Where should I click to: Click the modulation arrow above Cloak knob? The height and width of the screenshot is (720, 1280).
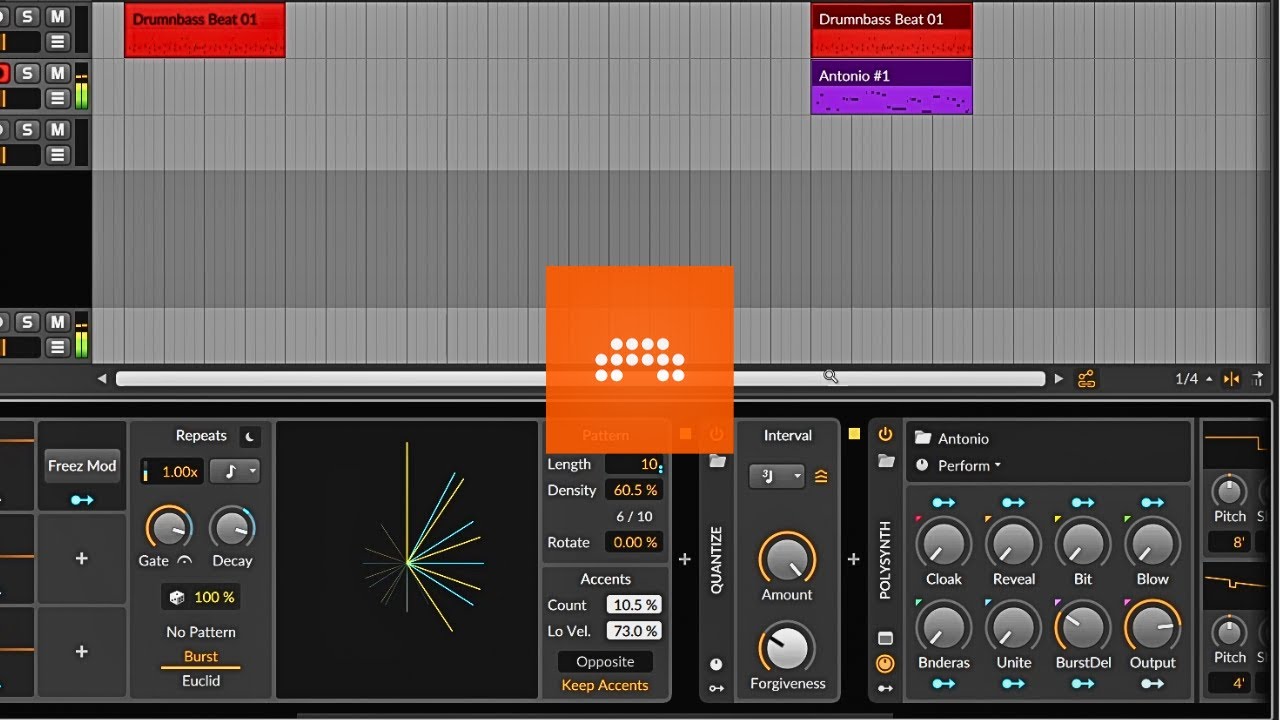(943, 502)
